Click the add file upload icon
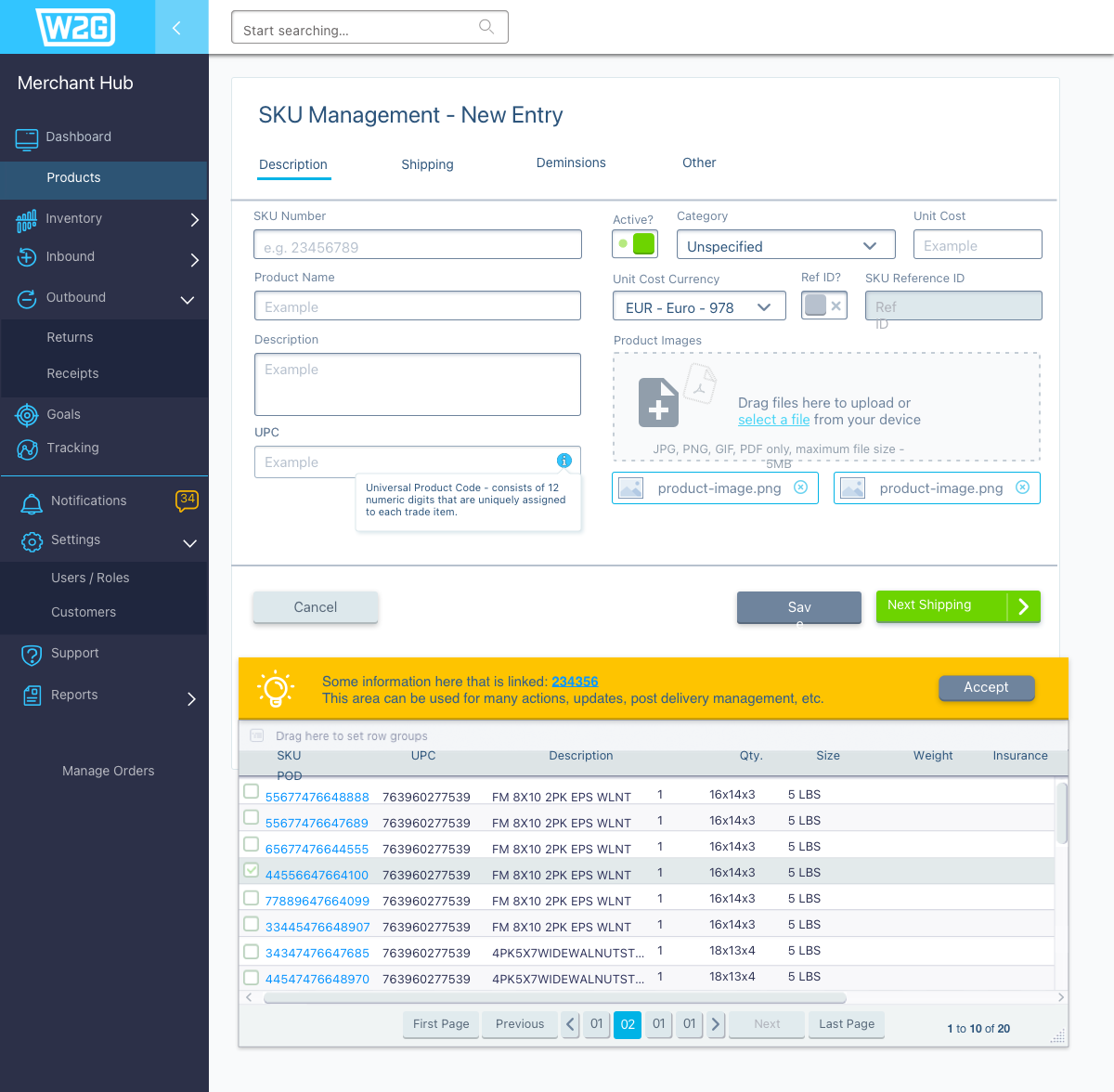The width and height of the screenshot is (1114, 1092). coord(658,403)
